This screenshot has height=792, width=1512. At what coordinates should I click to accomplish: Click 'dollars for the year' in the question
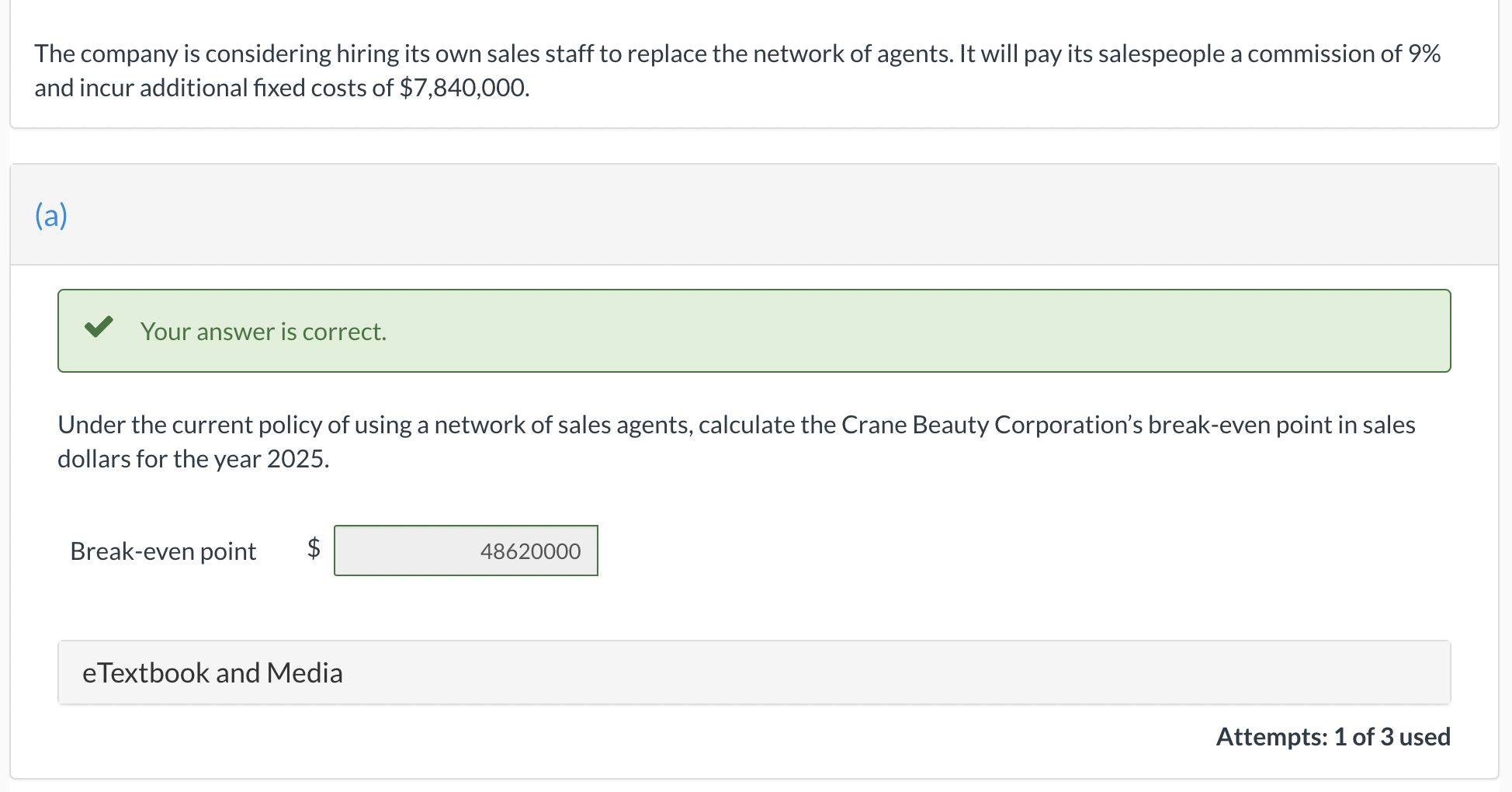click(159, 459)
